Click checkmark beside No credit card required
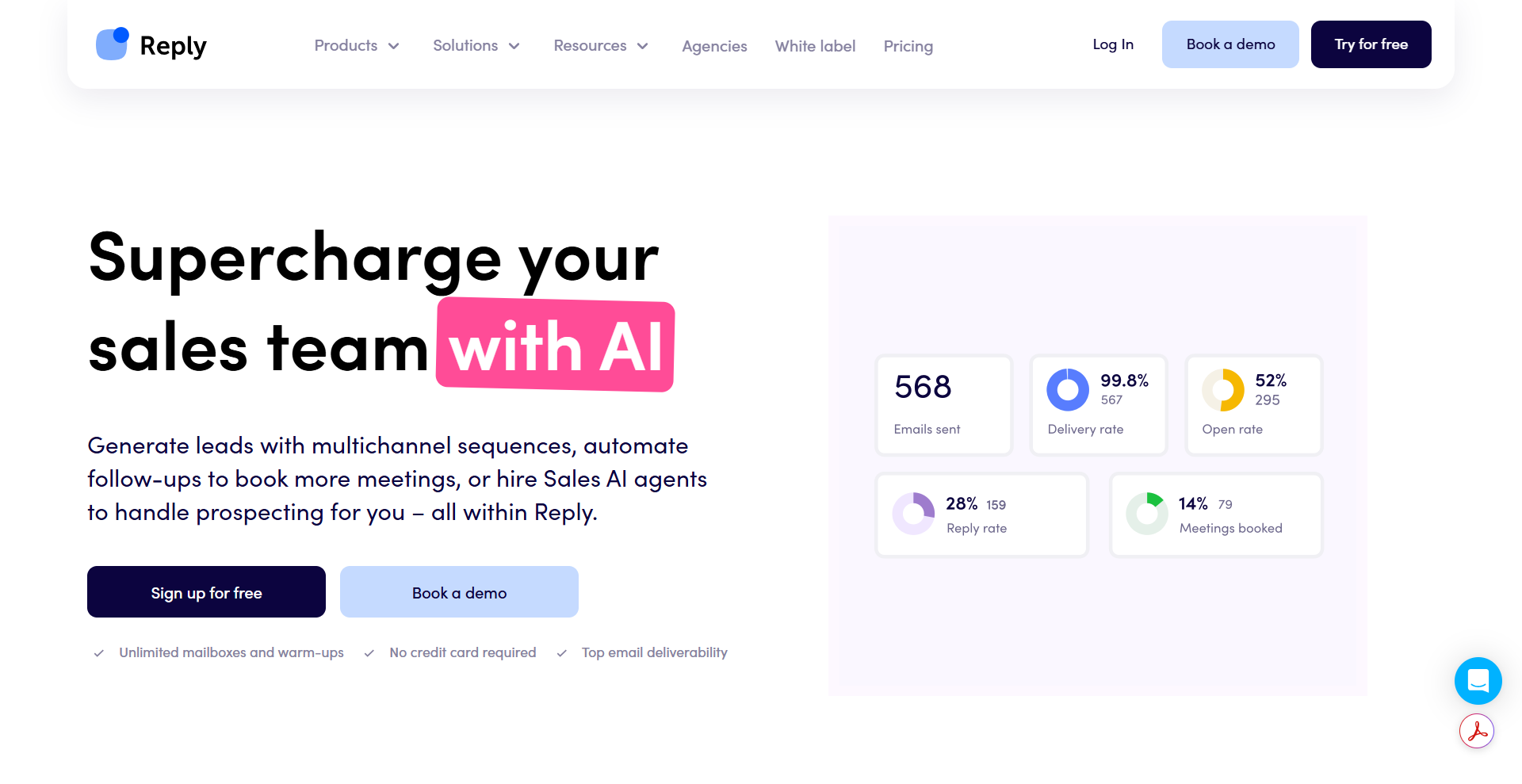Screen dimensions: 1522x784 coord(369,653)
